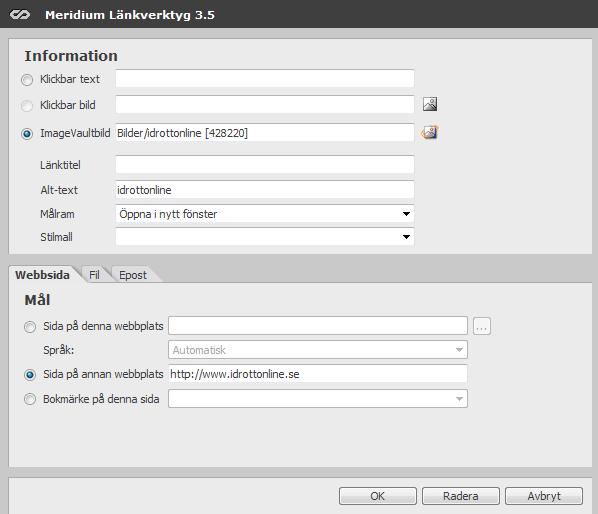Viewport: 598px width, 514px height.
Task: Expand the Stilmall dropdown
Action: click(265, 237)
